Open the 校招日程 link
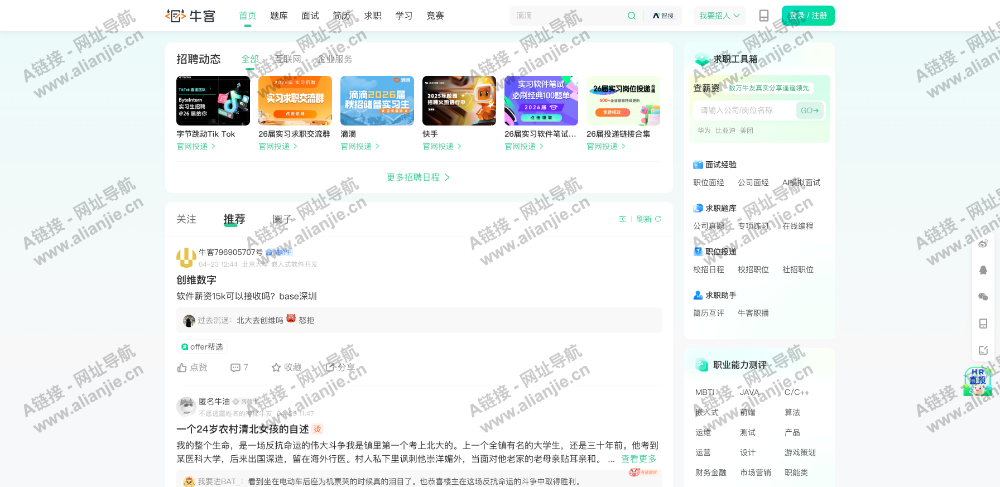Image resolution: width=1000 pixels, height=487 pixels. [709, 270]
